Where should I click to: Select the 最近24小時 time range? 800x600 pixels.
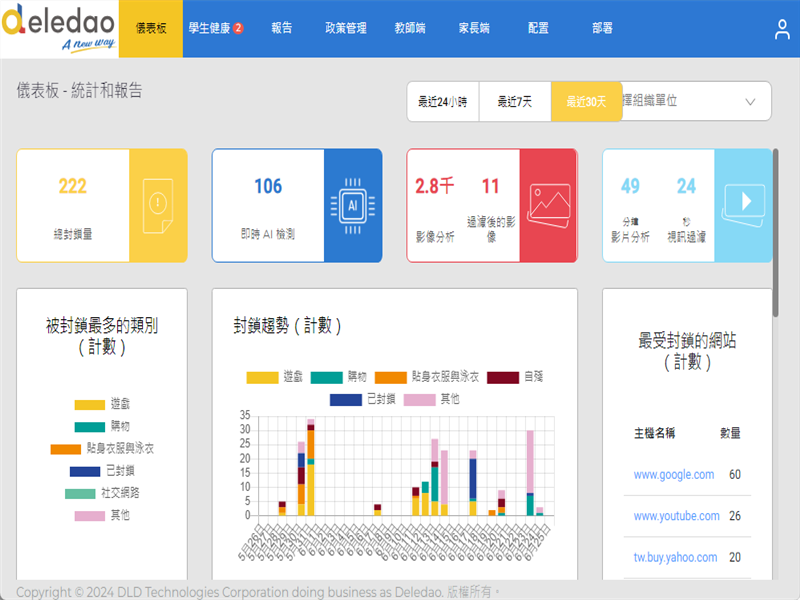[442, 102]
